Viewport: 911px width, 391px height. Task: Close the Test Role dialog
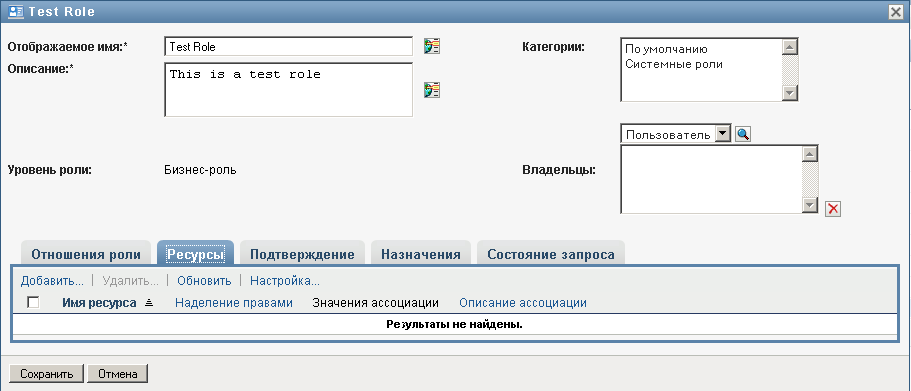(896, 12)
